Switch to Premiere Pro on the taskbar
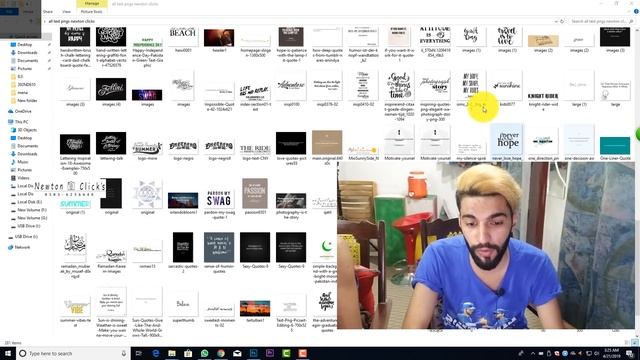The width and height of the screenshot is (640, 360). pos(270,353)
